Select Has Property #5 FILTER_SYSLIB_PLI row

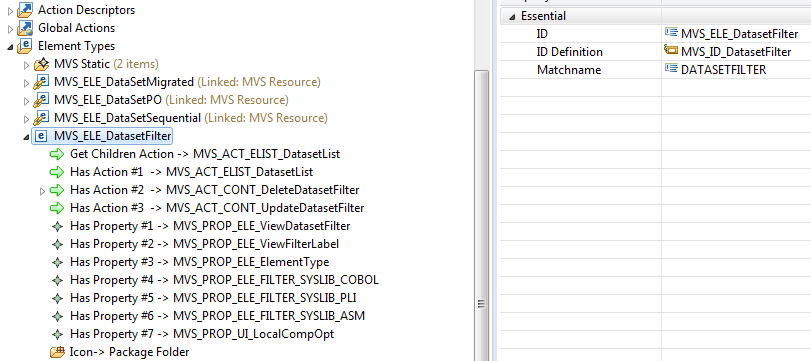pos(213,298)
